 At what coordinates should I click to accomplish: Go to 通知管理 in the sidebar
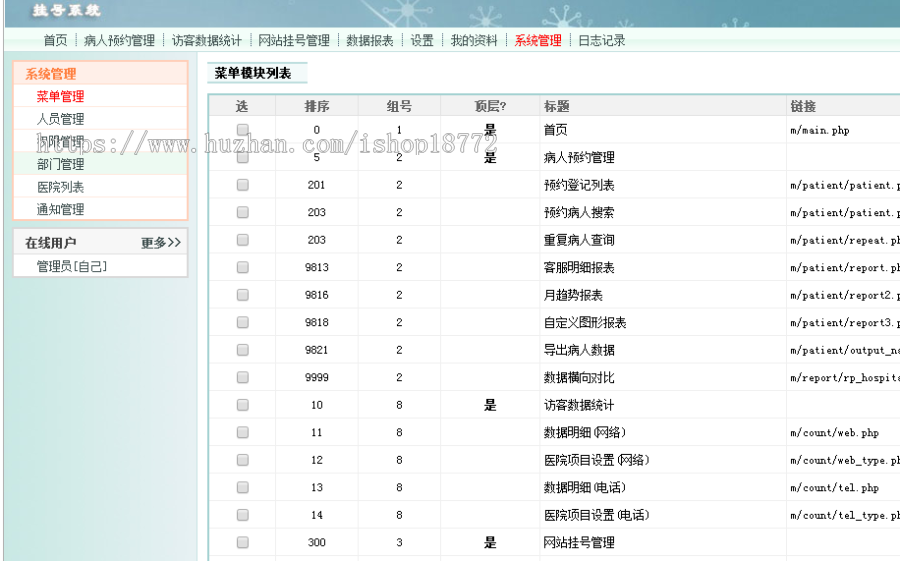(60, 209)
